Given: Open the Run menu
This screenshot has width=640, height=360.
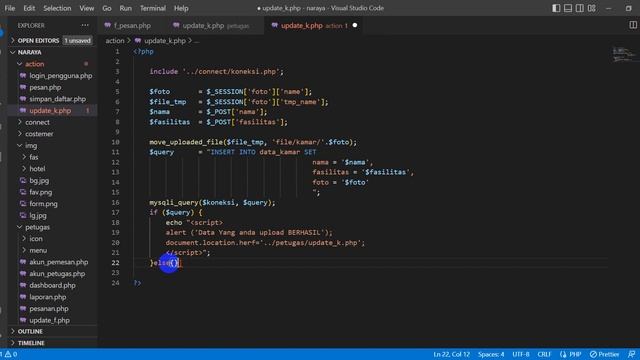Looking at the screenshot, I should coord(126,8).
